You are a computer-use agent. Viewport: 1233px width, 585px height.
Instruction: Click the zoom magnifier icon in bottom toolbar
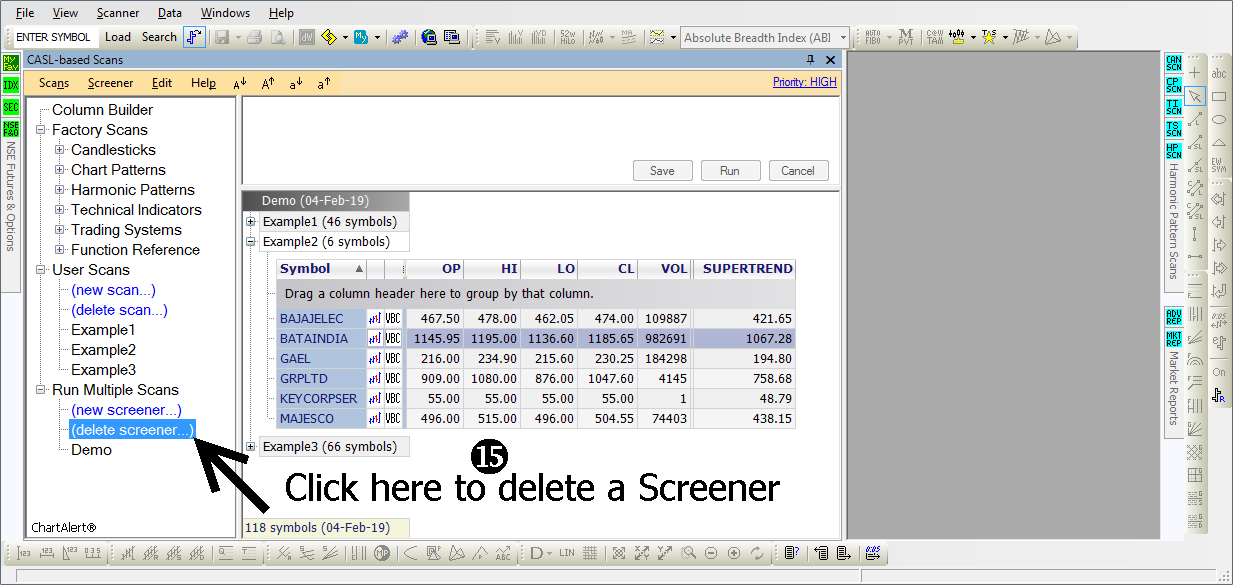point(688,553)
